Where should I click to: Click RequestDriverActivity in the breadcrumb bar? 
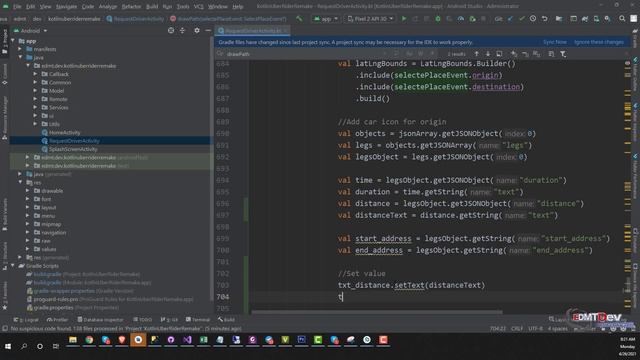(135, 19)
